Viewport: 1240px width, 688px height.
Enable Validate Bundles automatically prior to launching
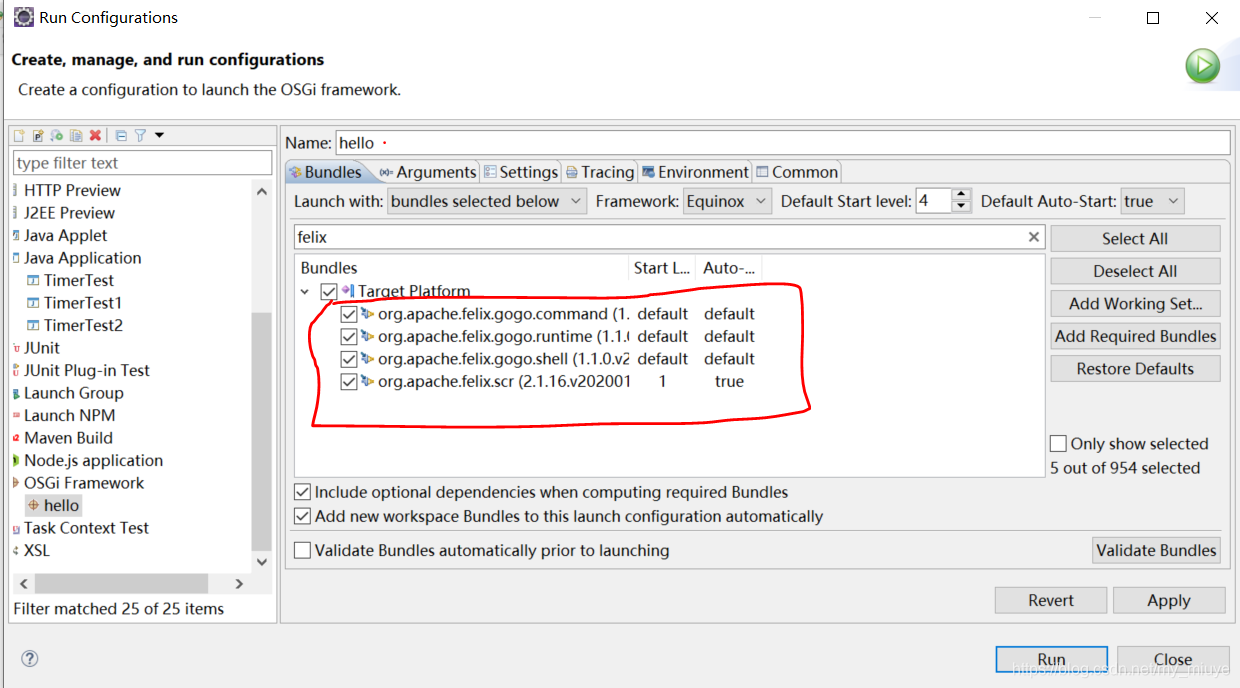pyautogui.click(x=302, y=550)
